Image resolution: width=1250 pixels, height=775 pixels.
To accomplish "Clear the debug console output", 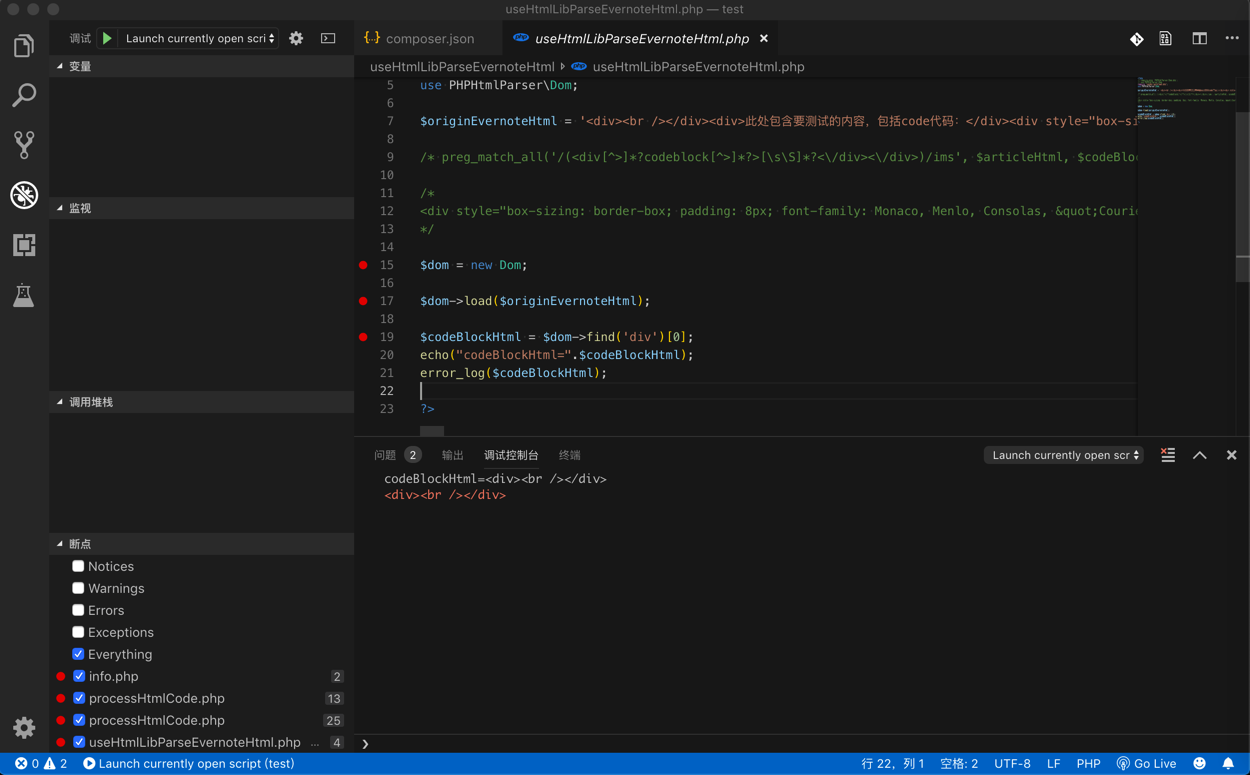I will tap(1167, 455).
